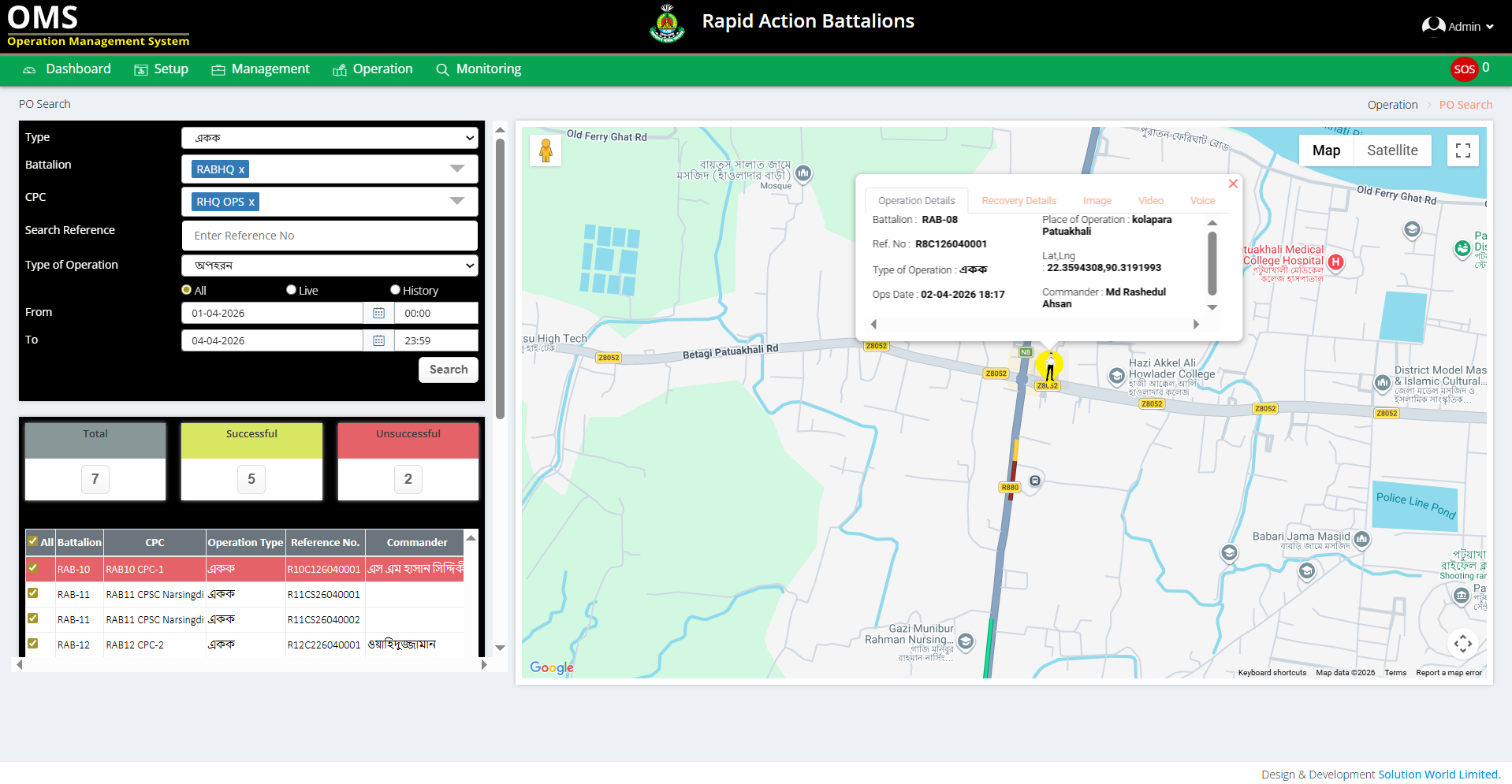
Task: Click the red SOS alert icon
Action: 1464,69
